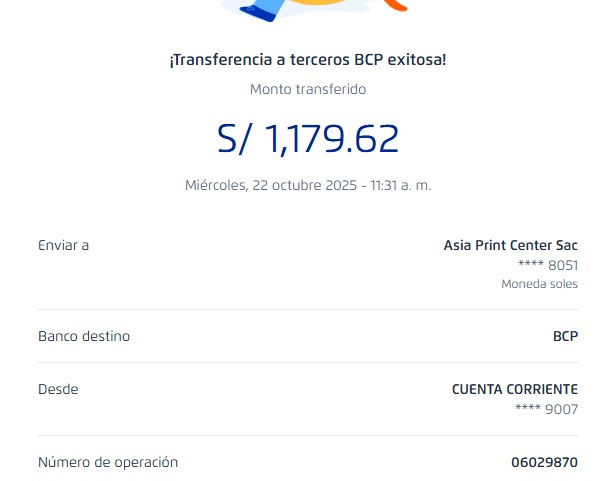Select the 'S/' currency symbol
Viewport: 613px width, 481px height.
coord(236,138)
